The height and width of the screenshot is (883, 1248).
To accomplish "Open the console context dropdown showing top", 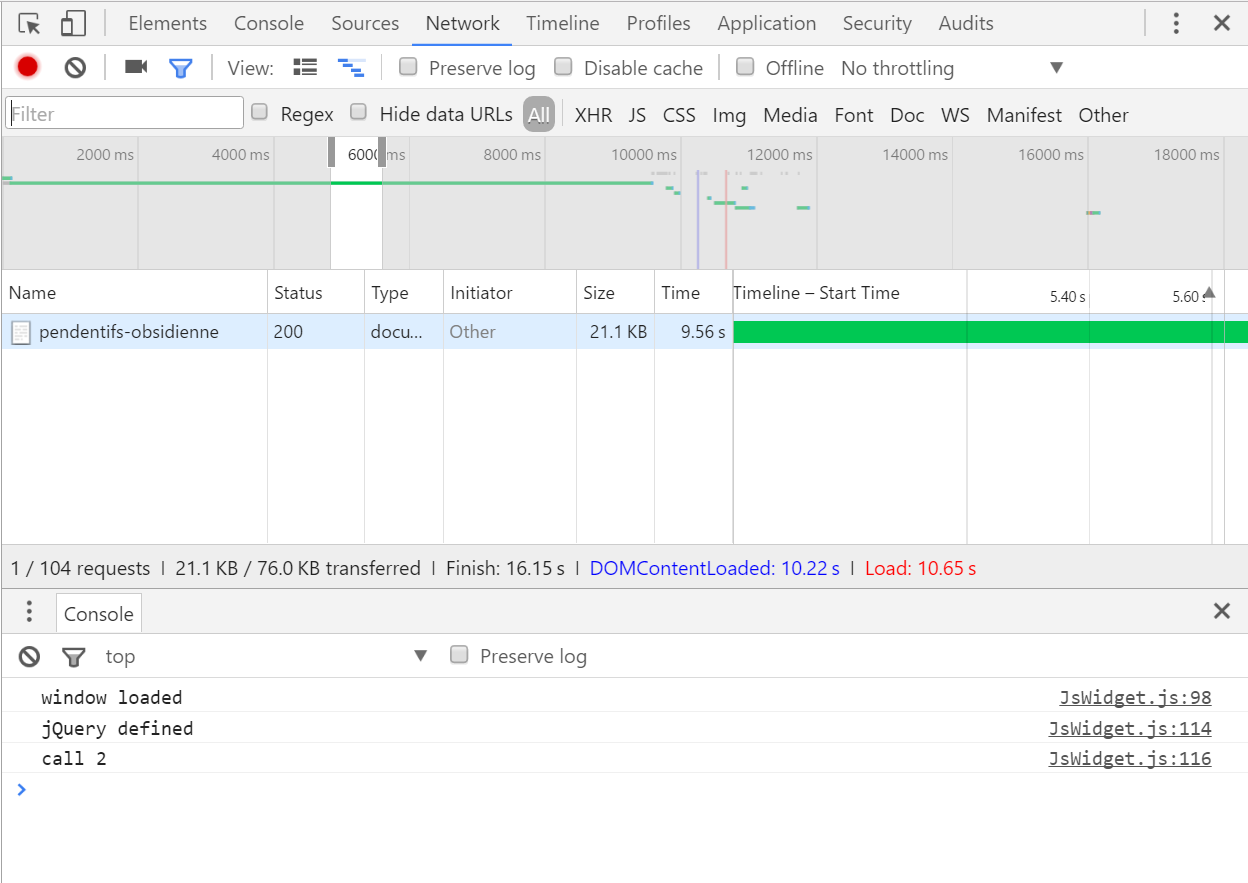I will 267,656.
